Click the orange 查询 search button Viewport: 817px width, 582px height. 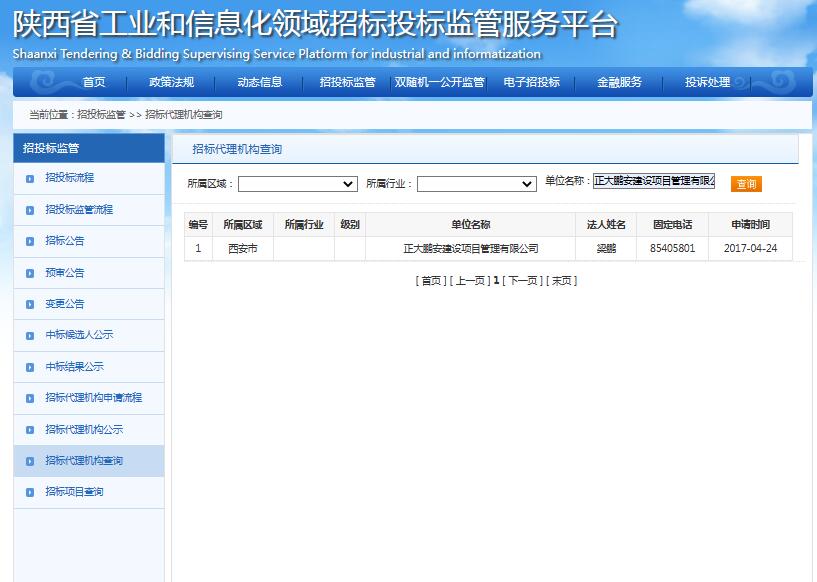(745, 184)
